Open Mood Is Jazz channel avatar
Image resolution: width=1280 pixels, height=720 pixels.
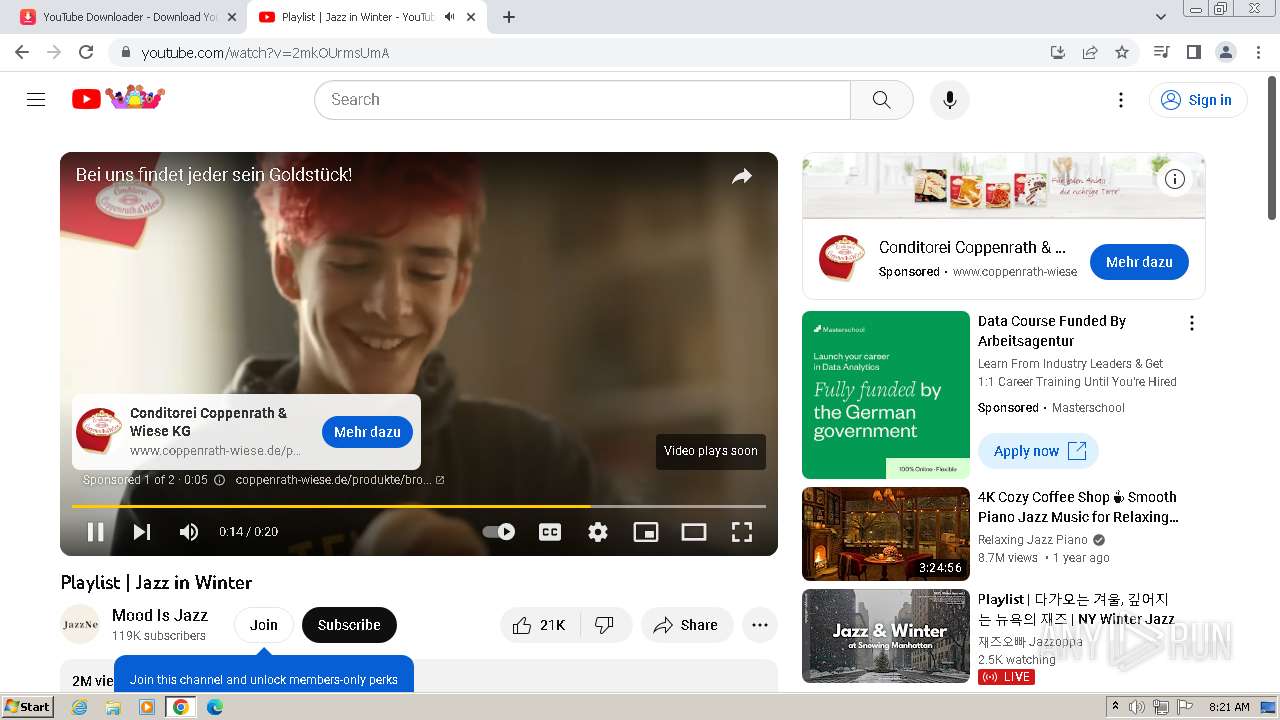point(80,625)
